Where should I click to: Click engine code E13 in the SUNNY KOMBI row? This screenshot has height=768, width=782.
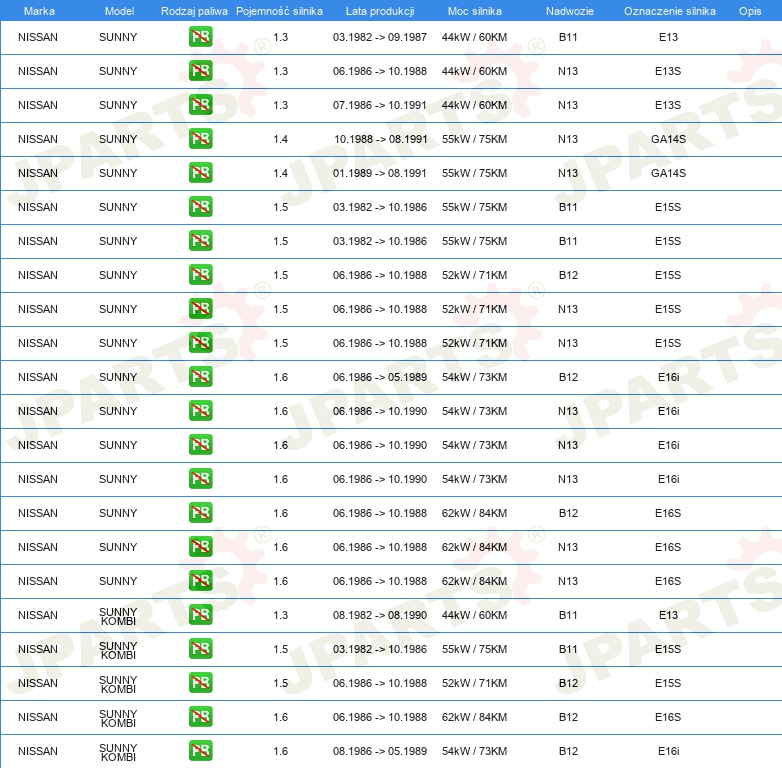[668, 615]
